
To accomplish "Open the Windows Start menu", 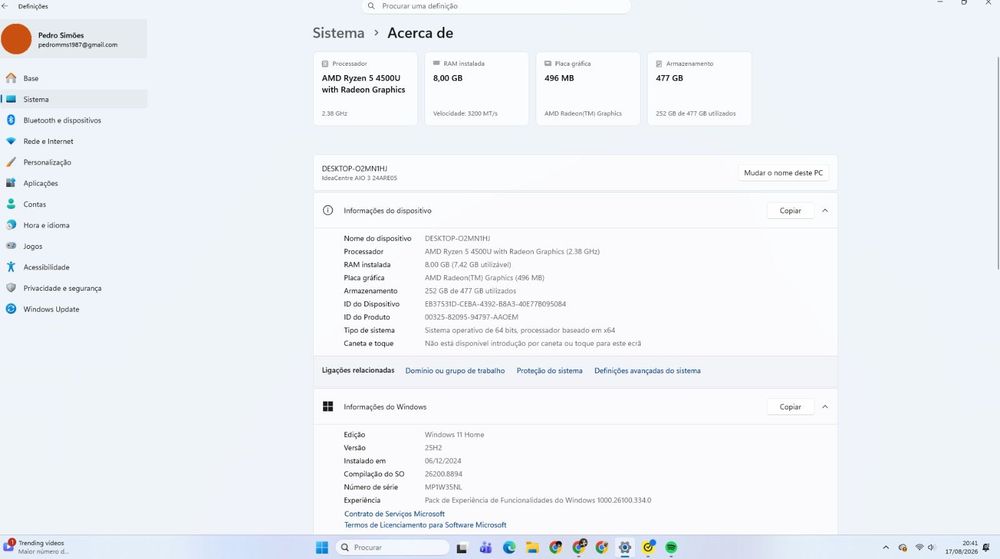I will (322, 548).
